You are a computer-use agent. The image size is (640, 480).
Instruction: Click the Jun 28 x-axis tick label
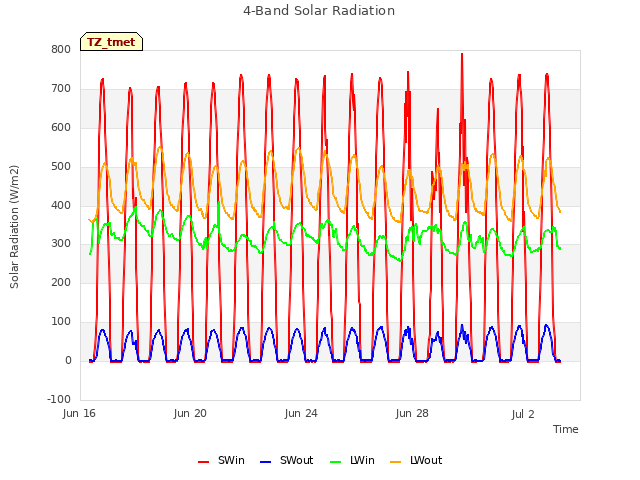coord(412,413)
